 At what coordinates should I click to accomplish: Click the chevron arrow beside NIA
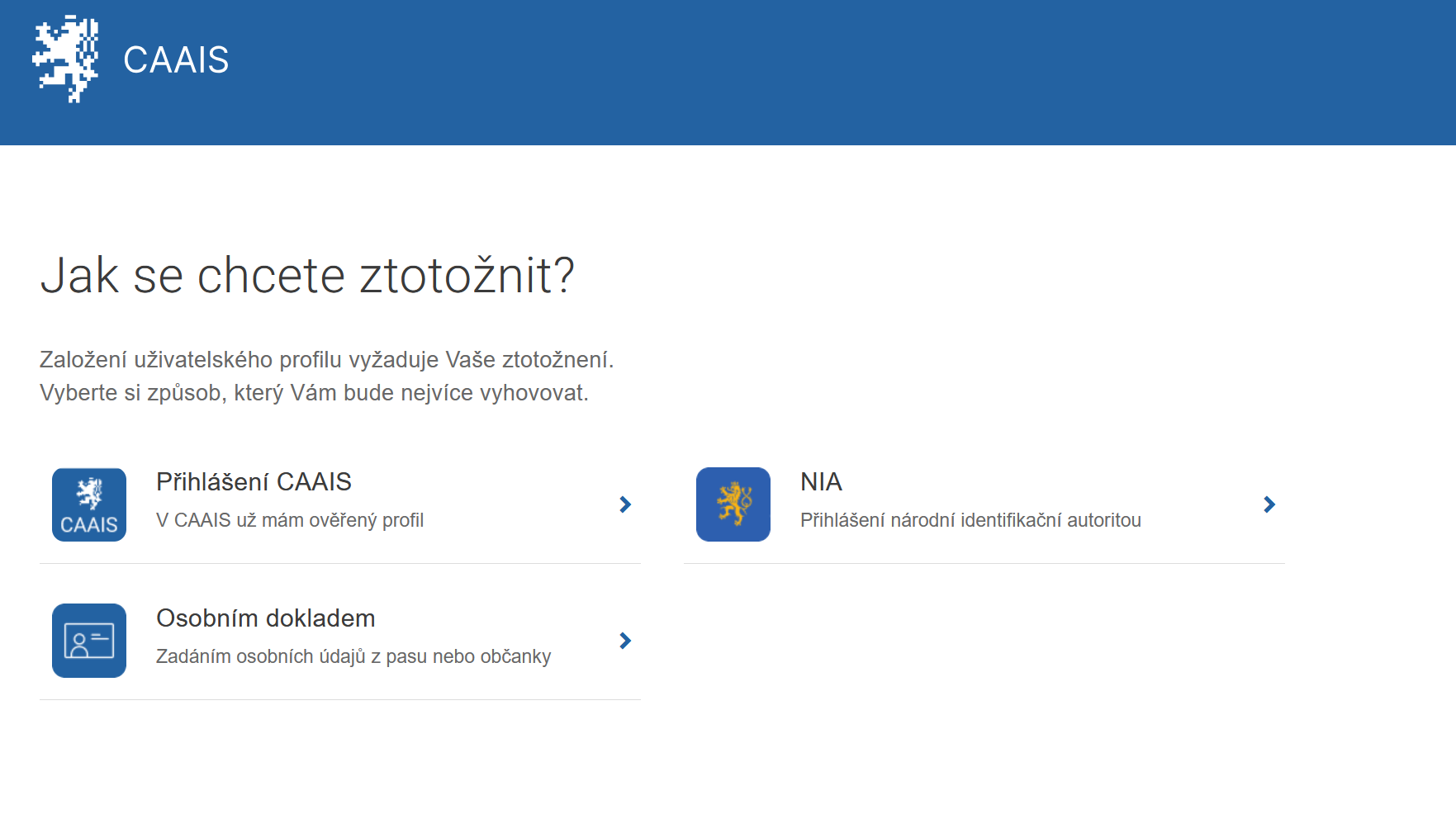1269,504
